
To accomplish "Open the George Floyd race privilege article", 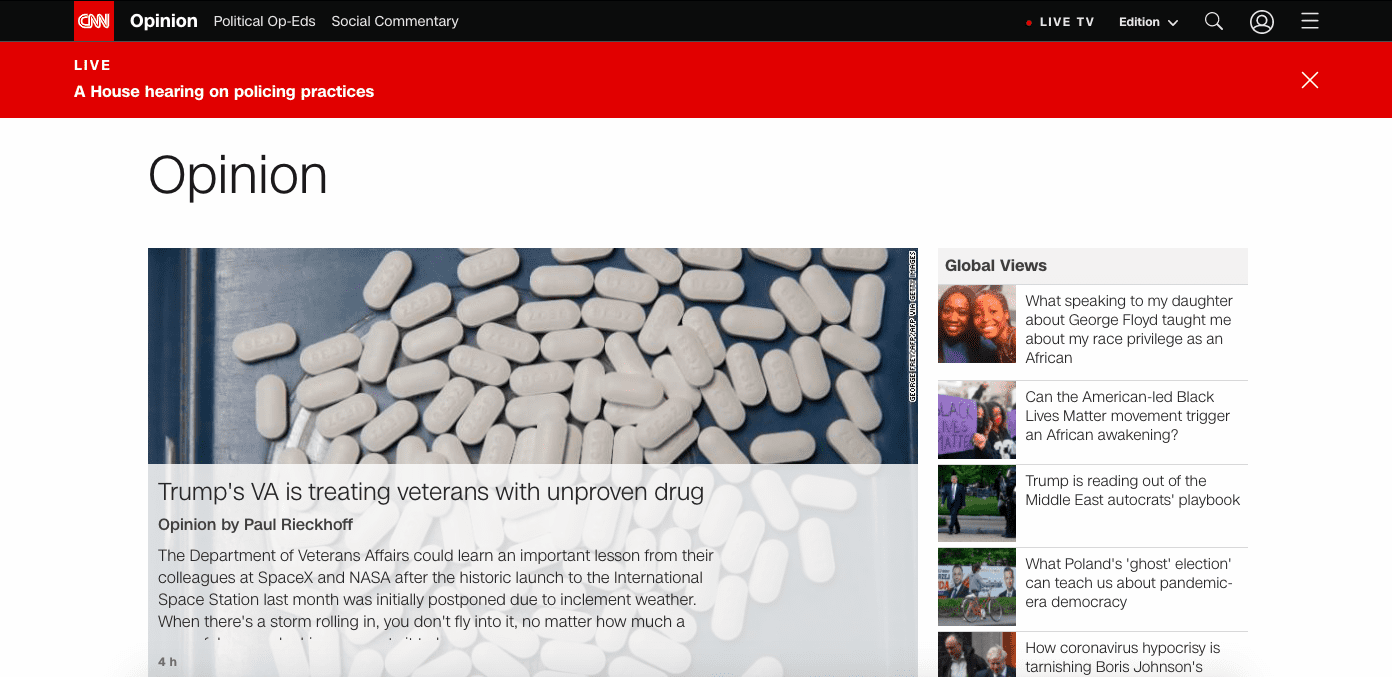I will click(1129, 329).
